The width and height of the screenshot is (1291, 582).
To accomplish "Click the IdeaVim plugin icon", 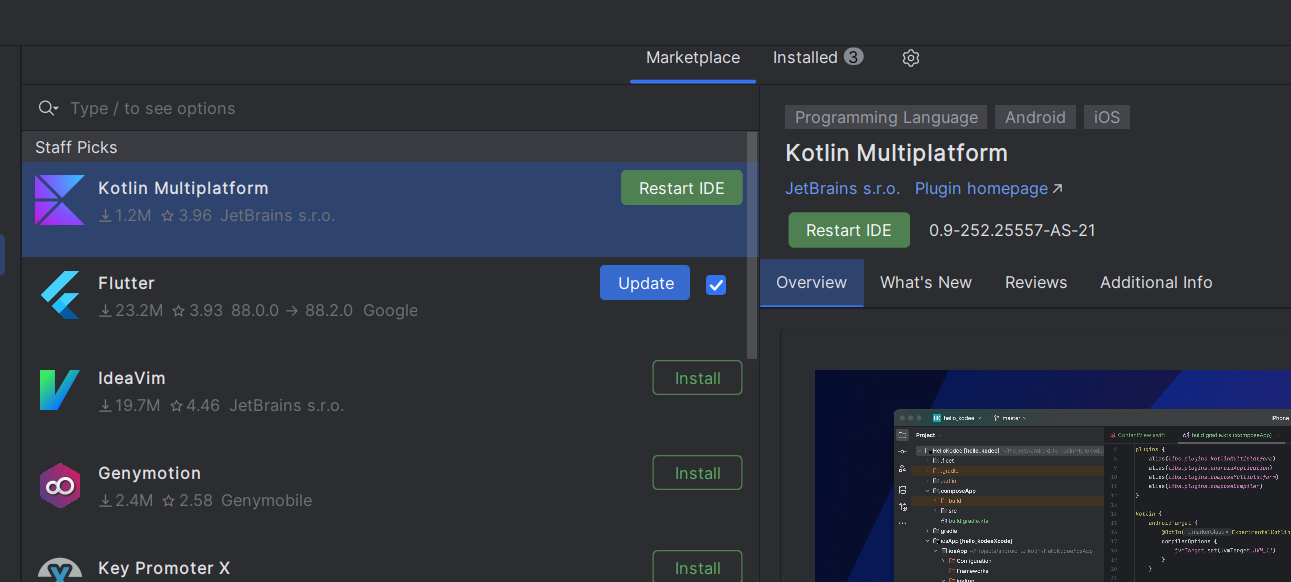I will [60, 390].
